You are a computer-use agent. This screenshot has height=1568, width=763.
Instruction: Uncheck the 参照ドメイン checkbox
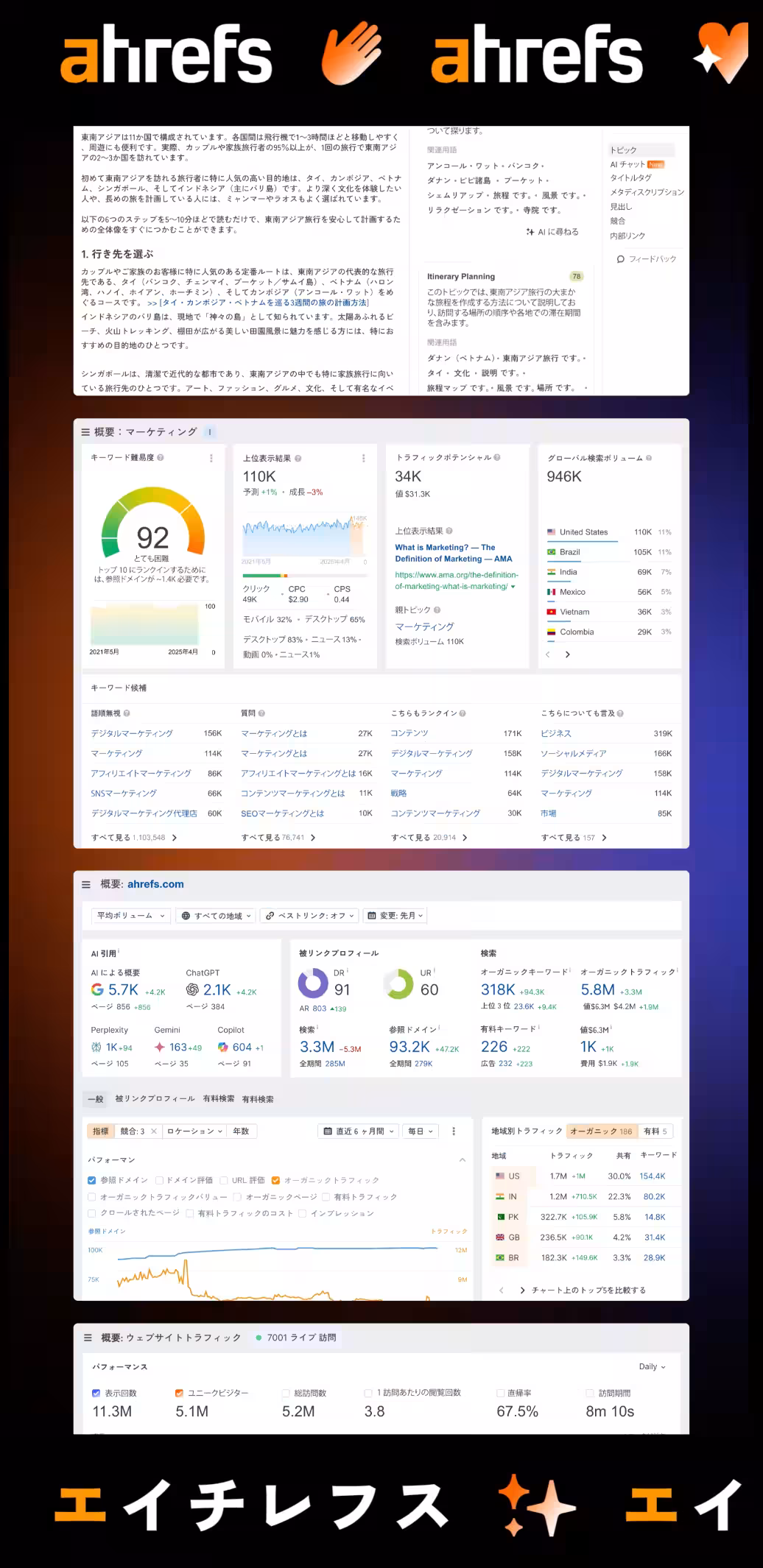tap(92, 1180)
